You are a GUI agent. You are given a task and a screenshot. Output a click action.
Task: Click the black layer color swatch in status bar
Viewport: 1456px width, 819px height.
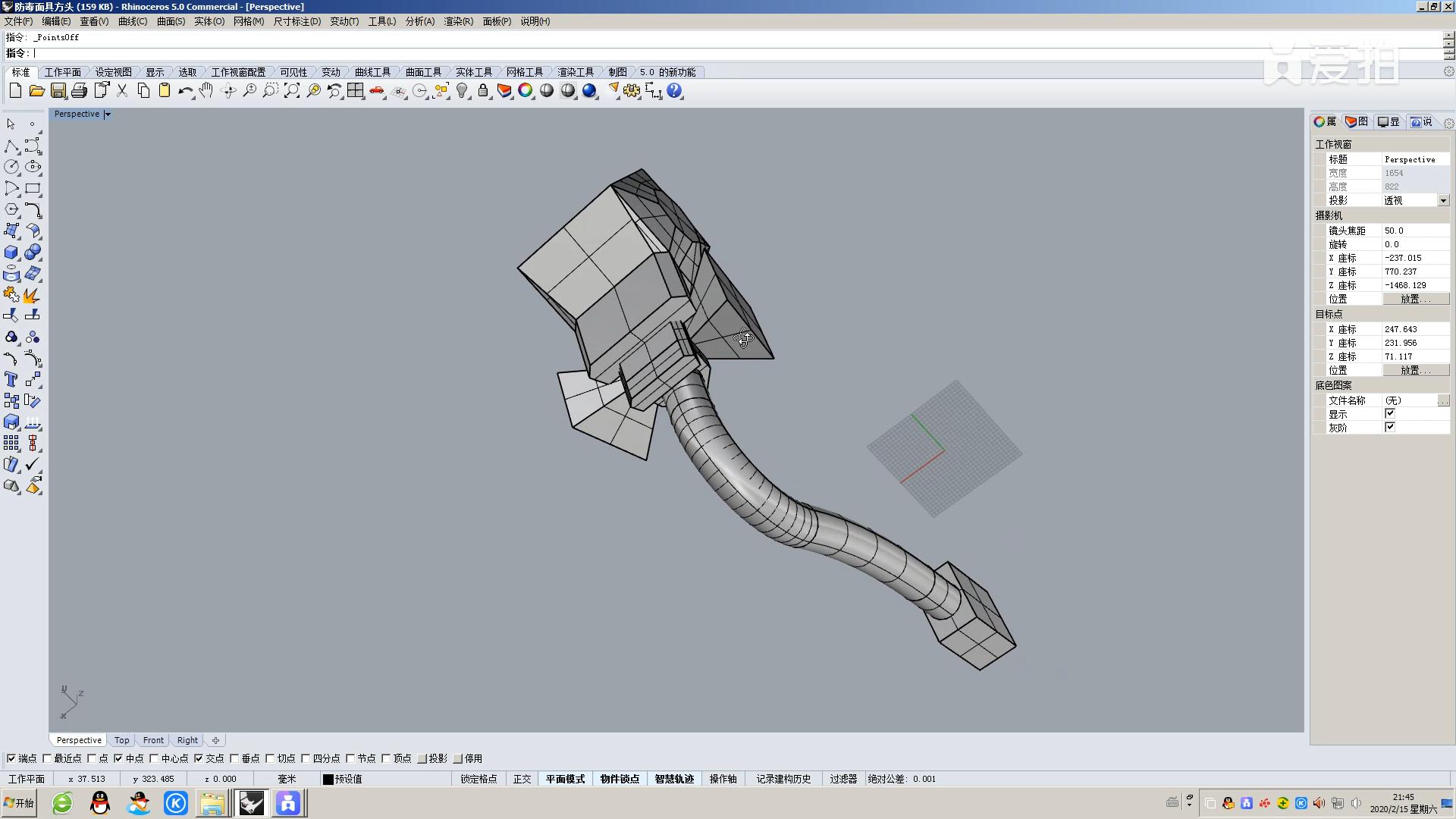(x=328, y=779)
